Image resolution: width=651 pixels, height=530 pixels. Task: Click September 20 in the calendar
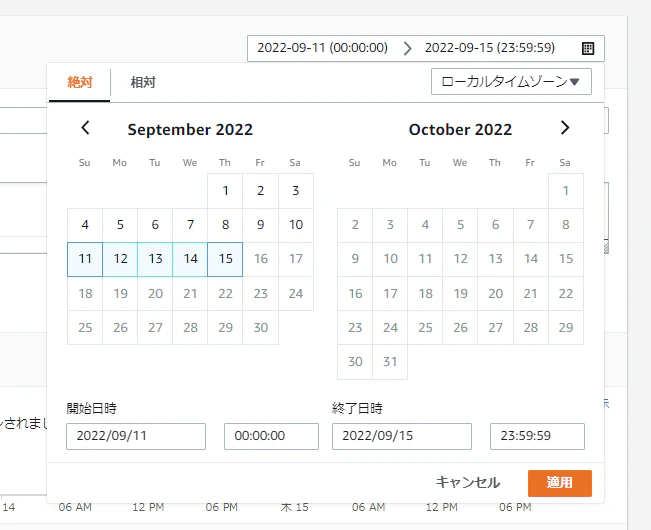155,294
